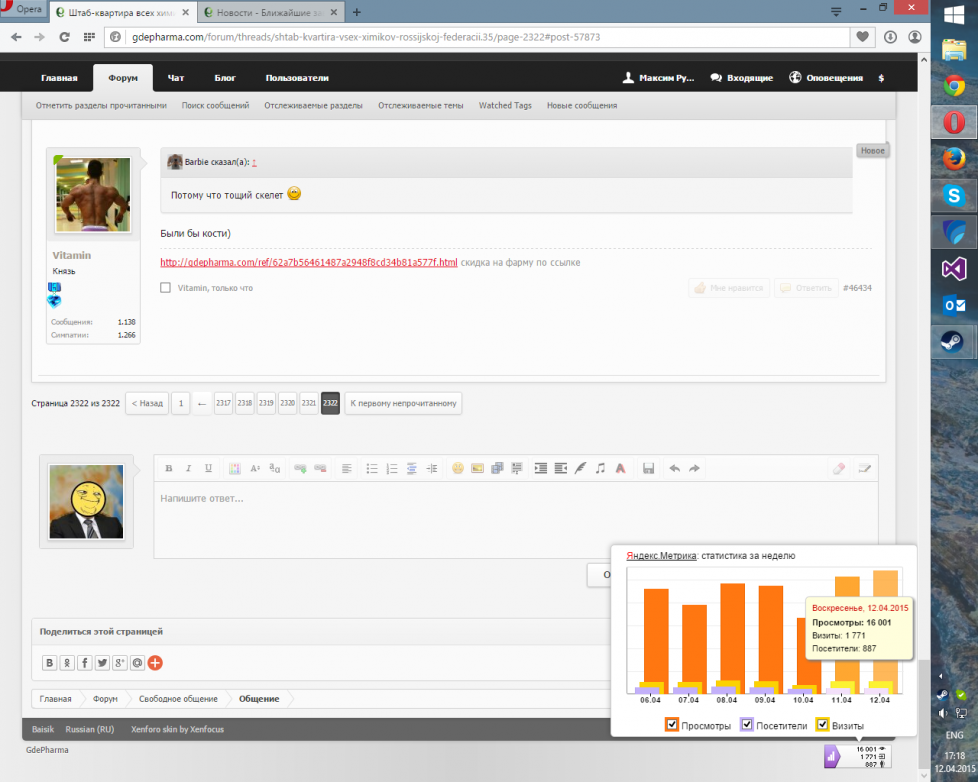Open the Пользователи navigation tab

coord(297,78)
